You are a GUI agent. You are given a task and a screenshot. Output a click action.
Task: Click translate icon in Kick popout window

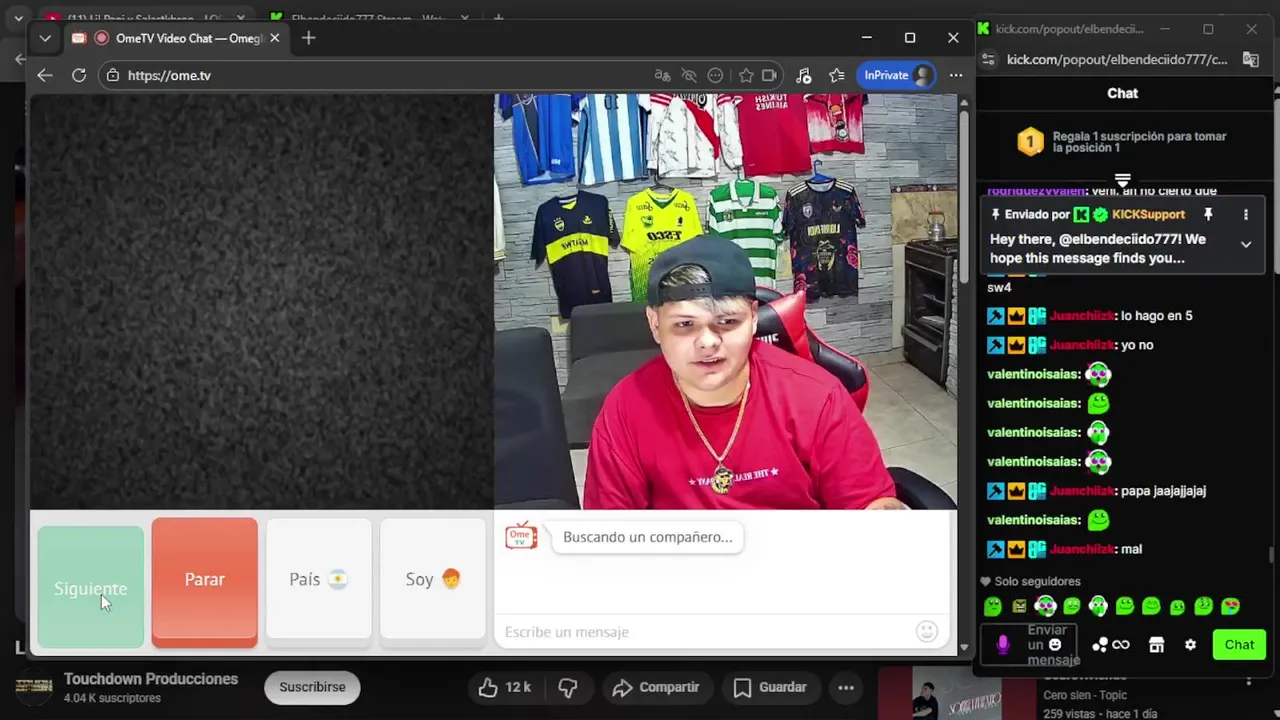click(x=1251, y=60)
